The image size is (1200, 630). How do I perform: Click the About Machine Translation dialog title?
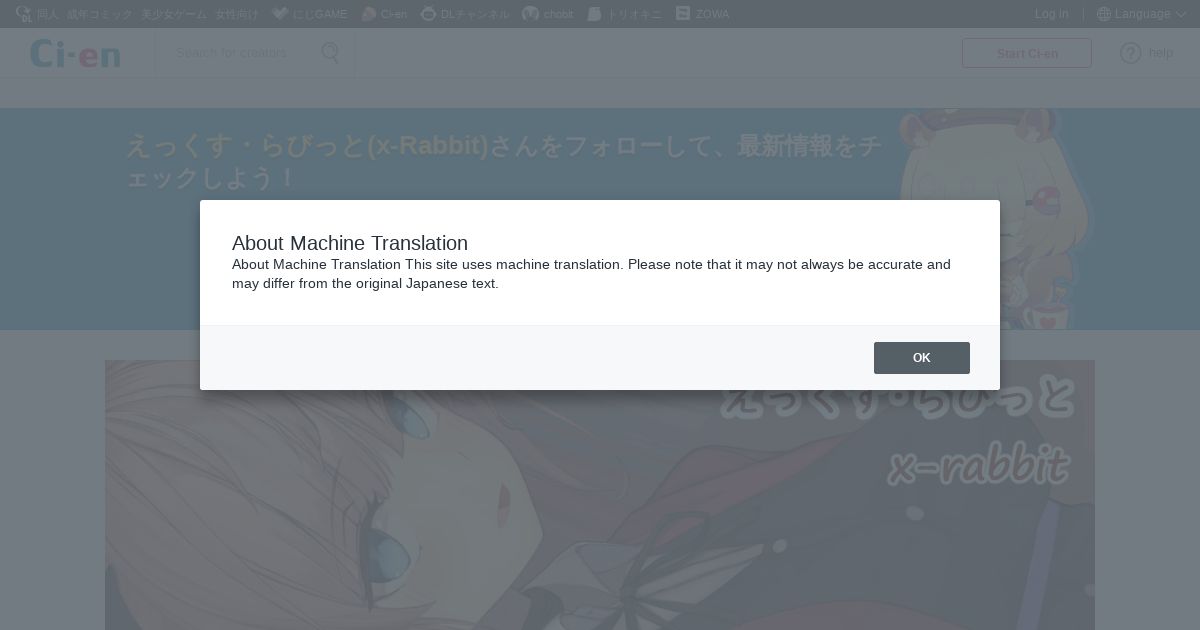pyautogui.click(x=350, y=243)
